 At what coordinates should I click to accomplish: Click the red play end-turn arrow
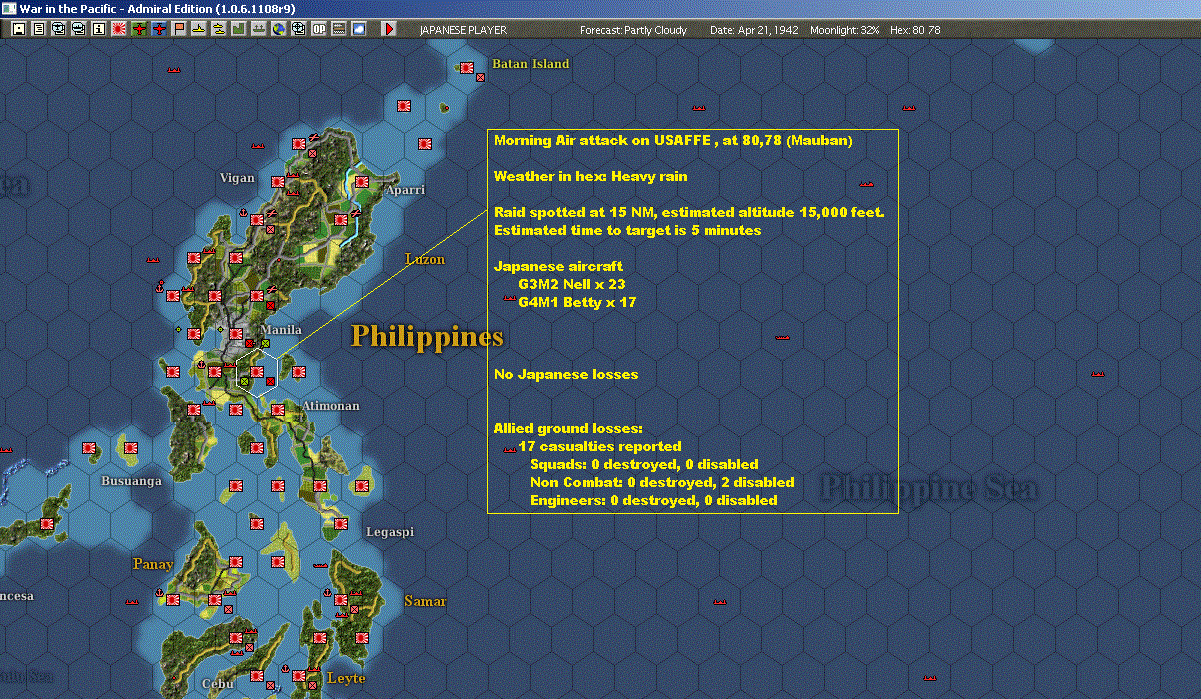(389, 29)
